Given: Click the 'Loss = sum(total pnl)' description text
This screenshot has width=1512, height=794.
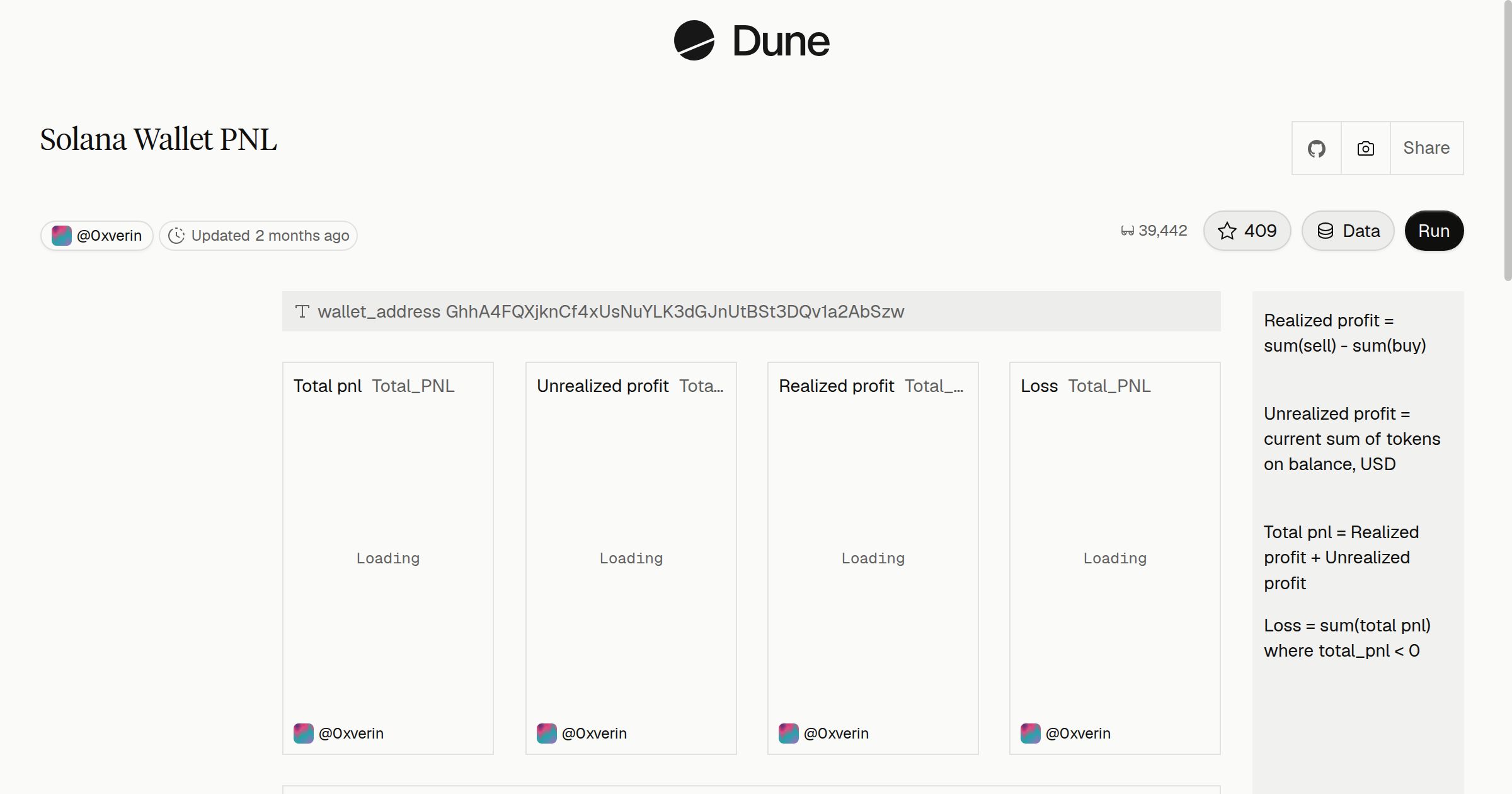Looking at the screenshot, I should pyautogui.click(x=1347, y=638).
